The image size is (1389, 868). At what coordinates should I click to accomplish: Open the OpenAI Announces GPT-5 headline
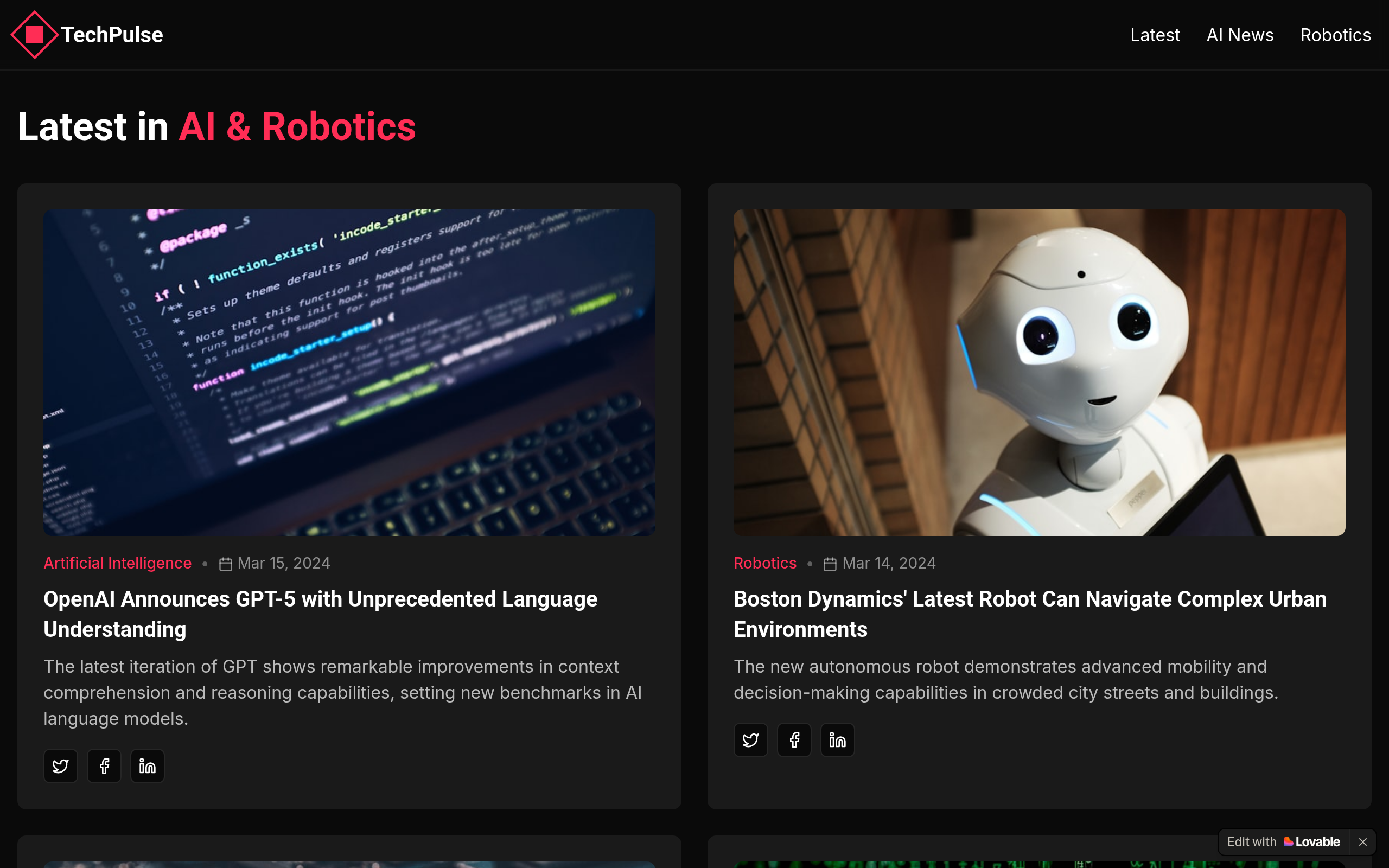[x=320, y=614]
